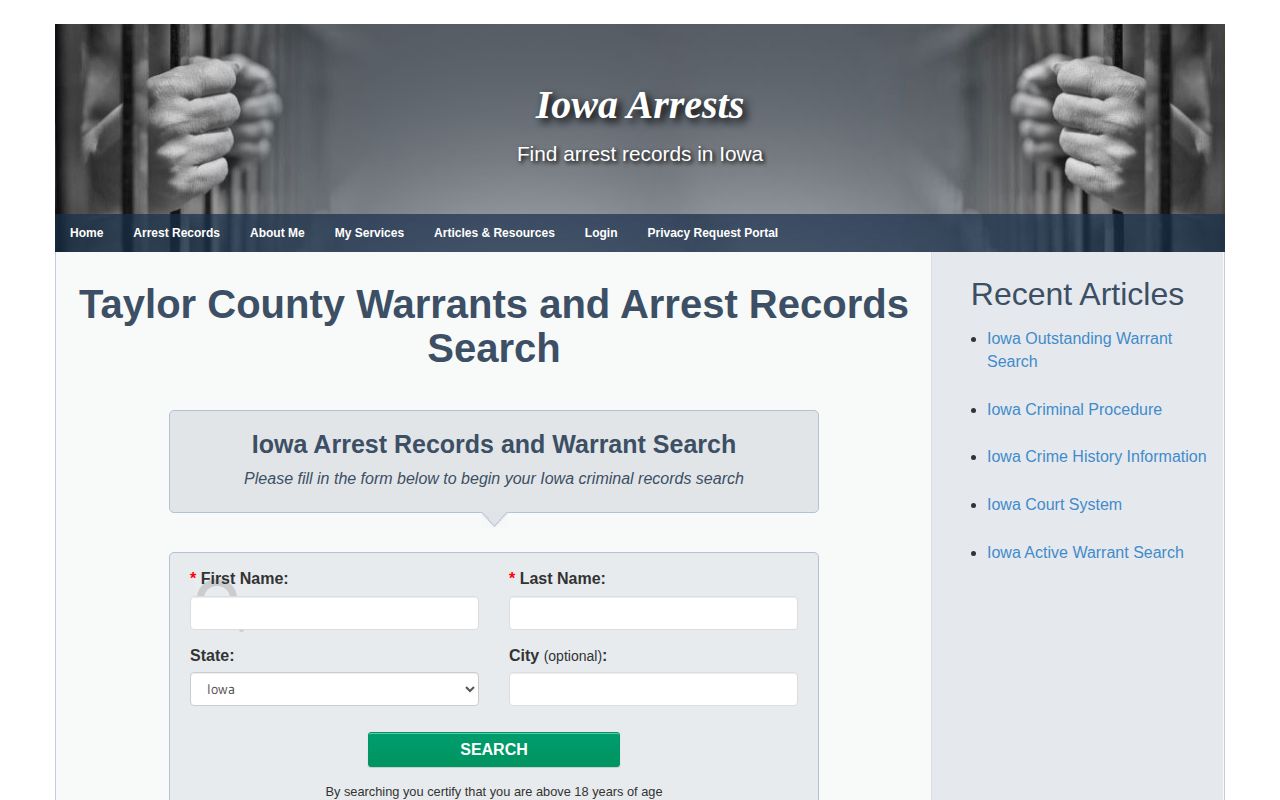Screen dimensions: 1280x800
Task: Click the green SEARCH button
Action: point(494,749)
